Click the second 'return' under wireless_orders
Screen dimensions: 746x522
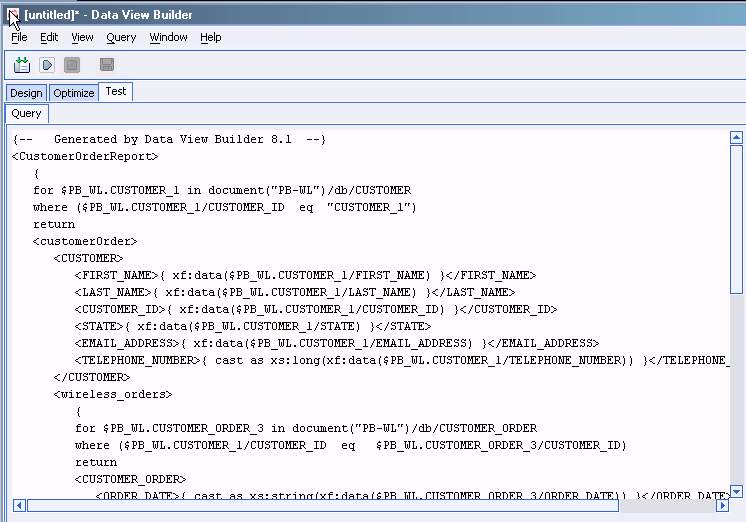[x=96, y=463]
